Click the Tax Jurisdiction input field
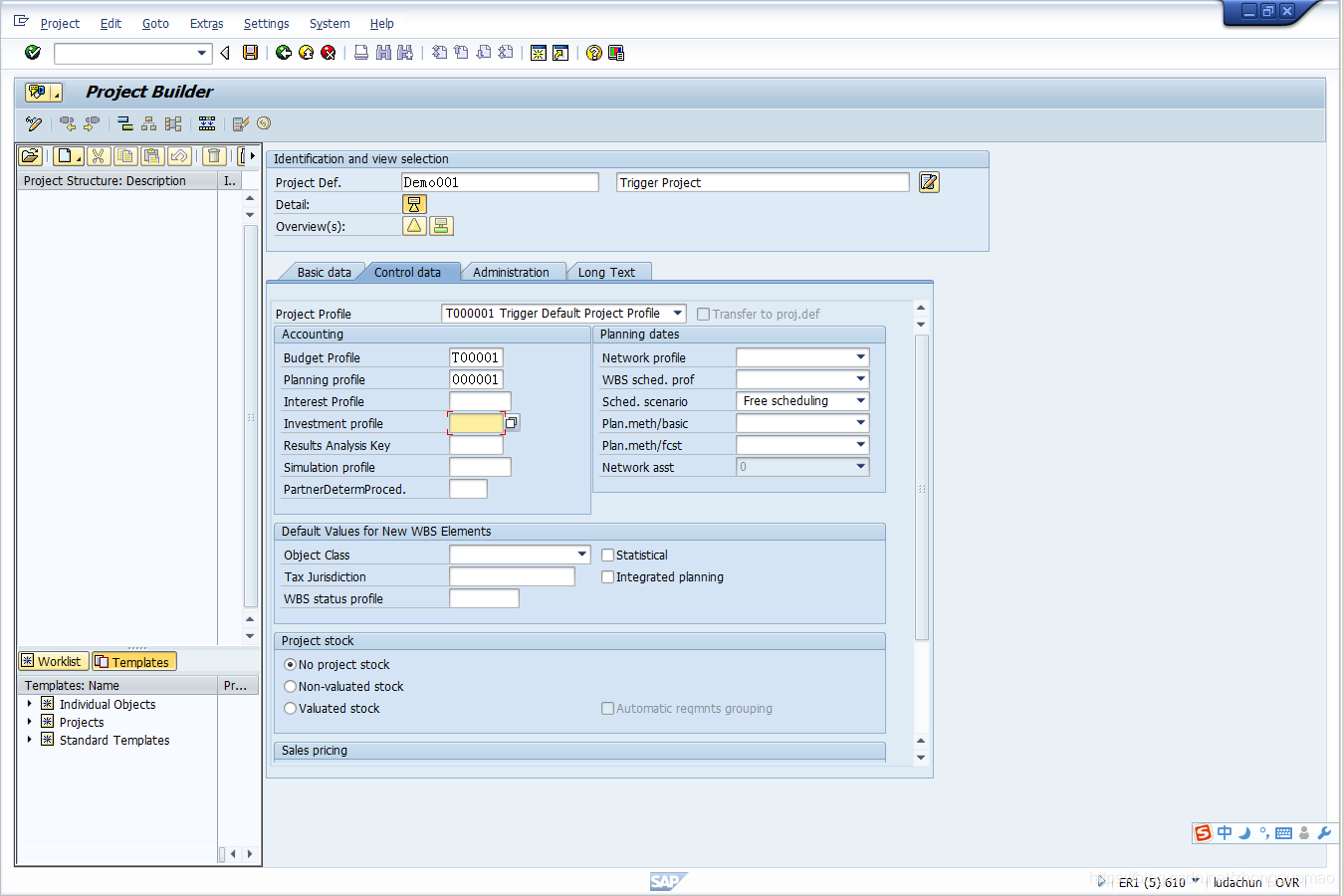Viewport: 1344px width, 896px height. coord(512,576)
